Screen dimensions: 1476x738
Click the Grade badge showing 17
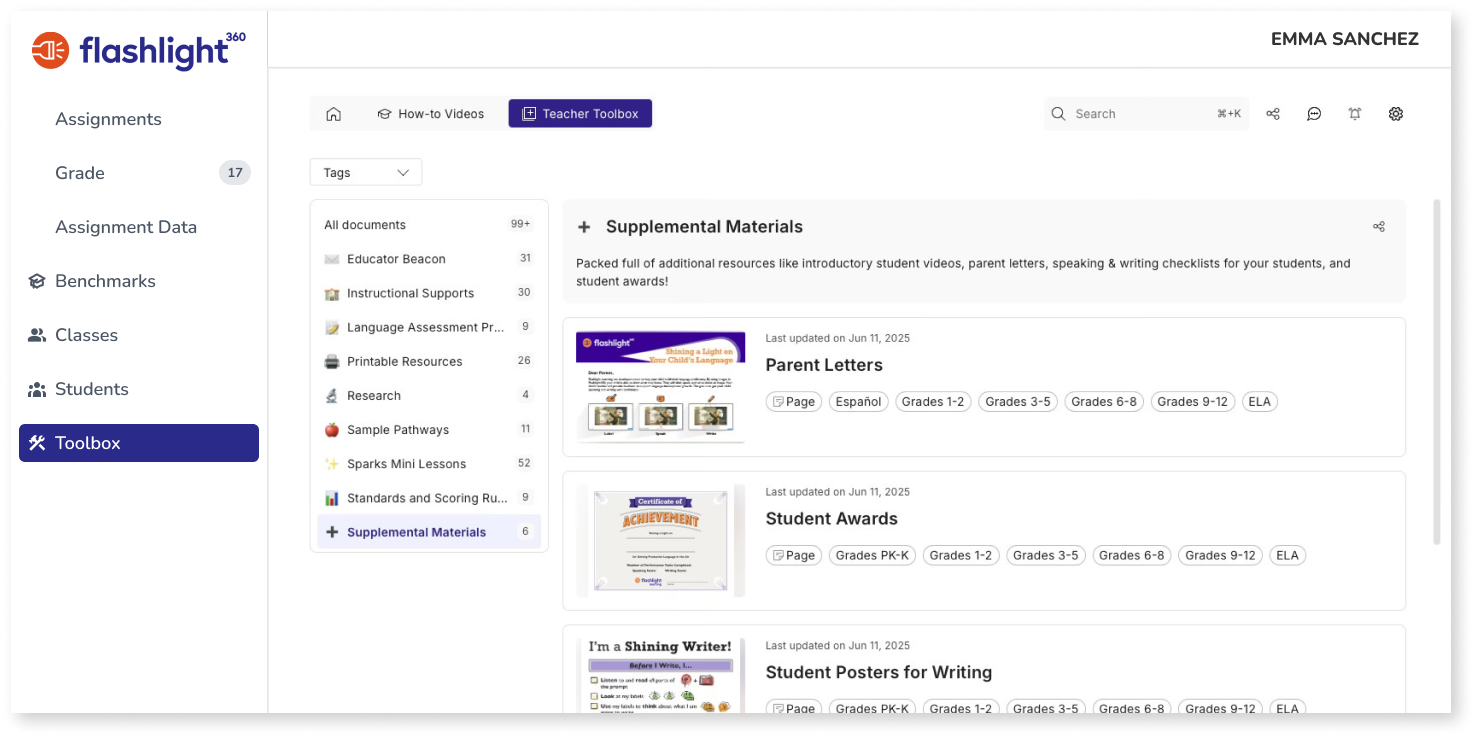(235, 173)
